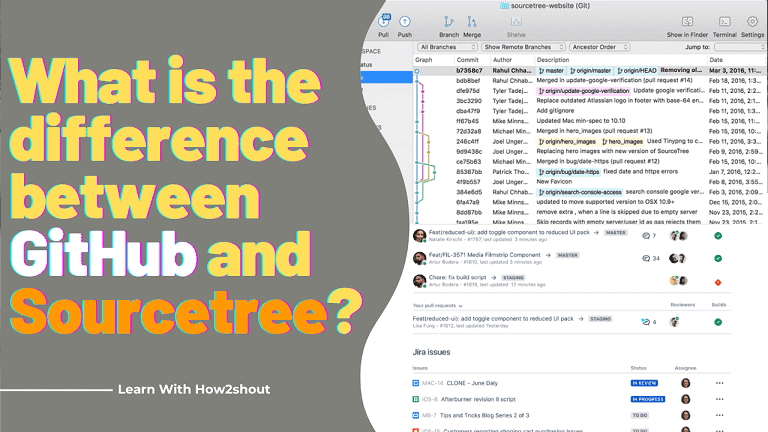768x432 pixels.
Task: Click the comments icon showing 4
Action: [x=646, y=322]
